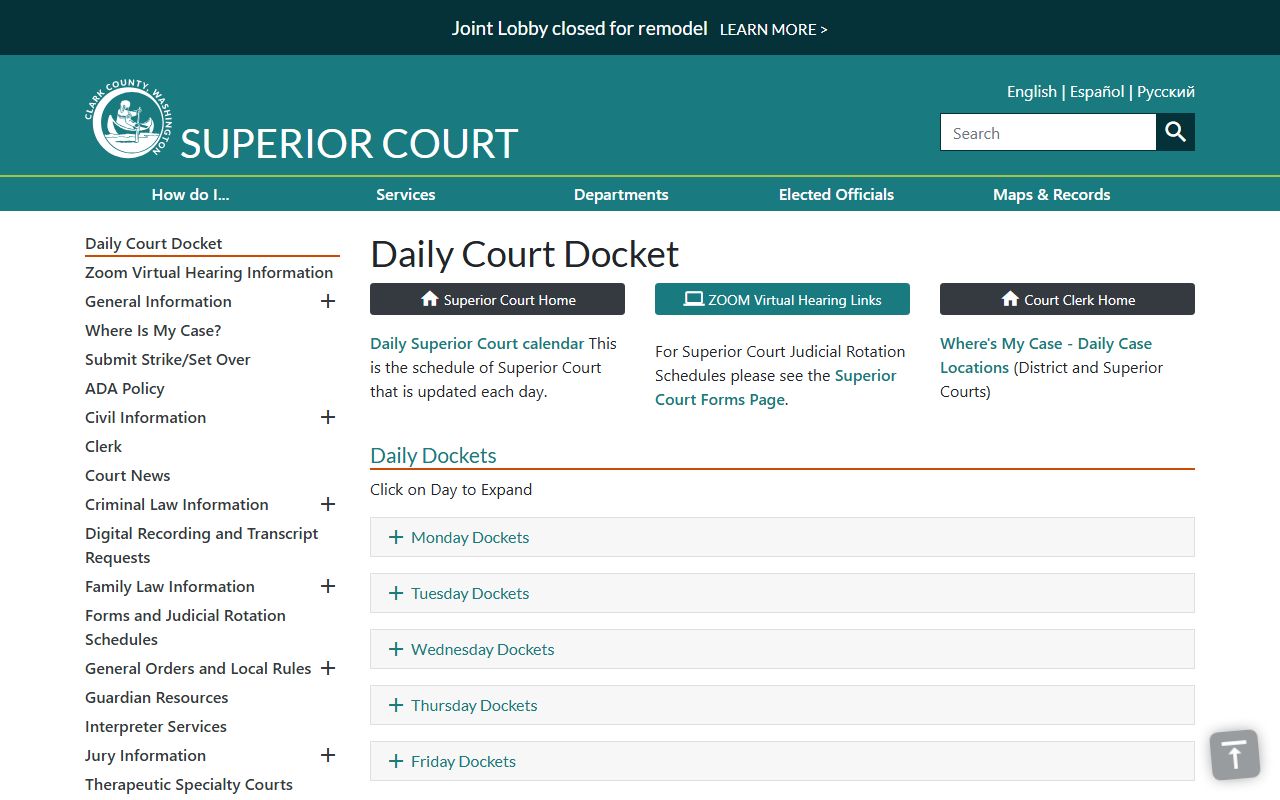
Task: Switch language to Русский
Action: [x=1166, y=91]
